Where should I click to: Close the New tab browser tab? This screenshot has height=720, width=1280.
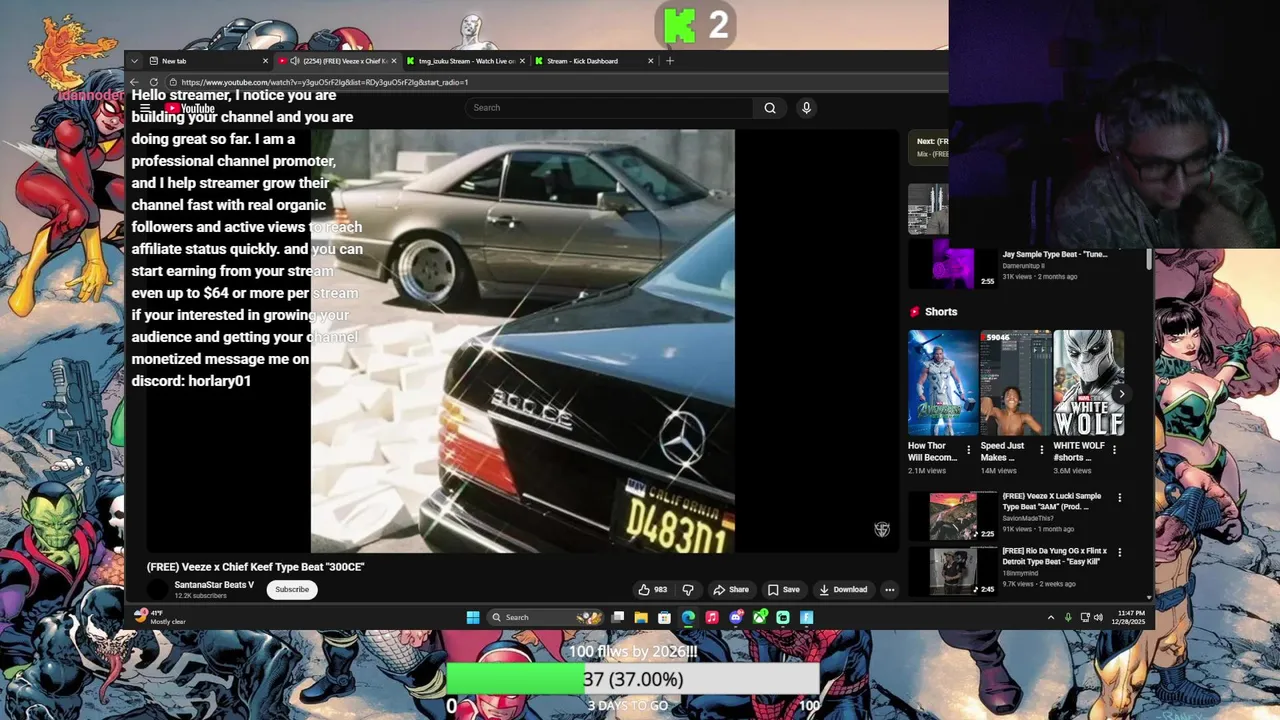pyautogui.click(x=265, y=61)
